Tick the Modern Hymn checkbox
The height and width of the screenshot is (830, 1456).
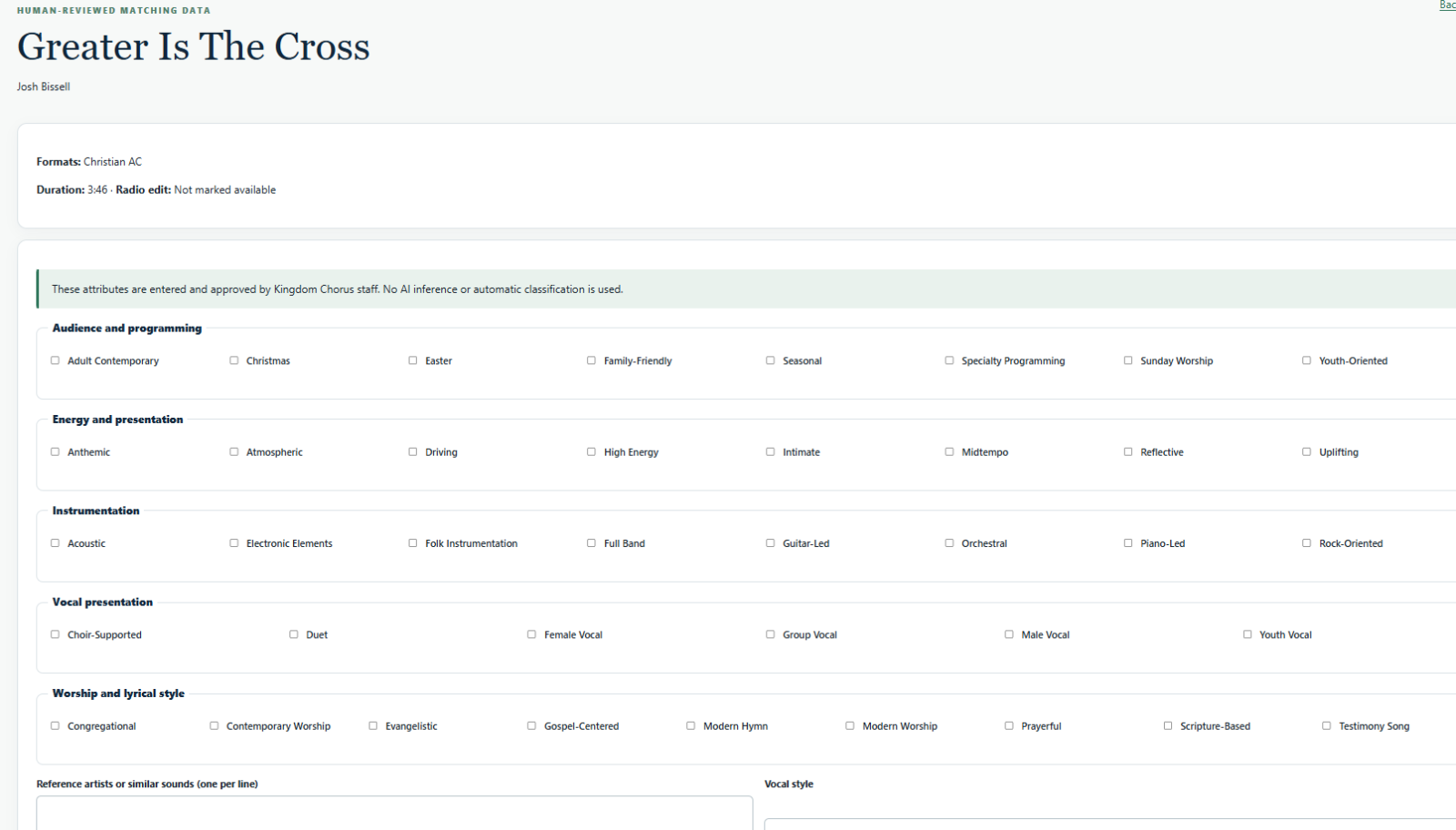pos(691,726)
